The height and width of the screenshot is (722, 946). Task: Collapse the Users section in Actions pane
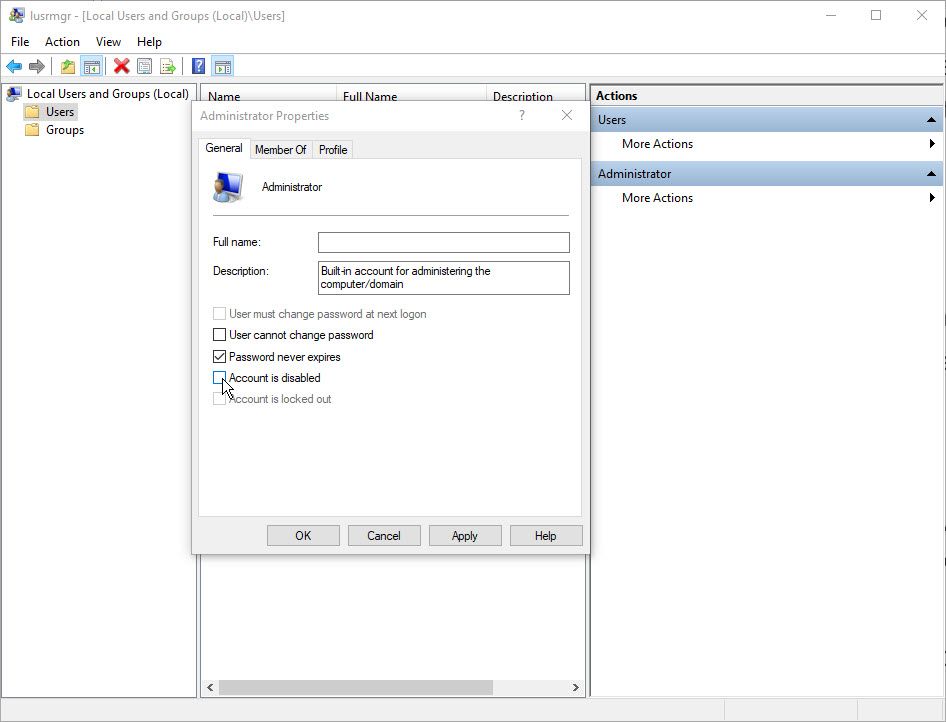coord(930,120)
